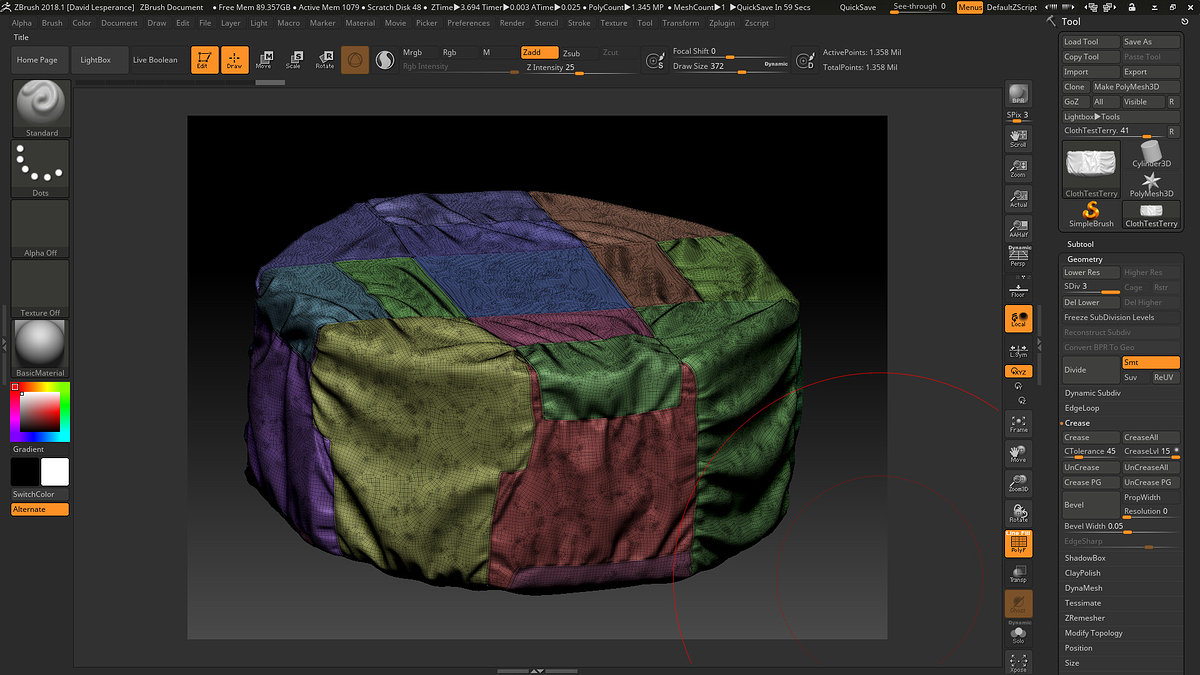Activate Edit mode button

click(x=205, y=60)
